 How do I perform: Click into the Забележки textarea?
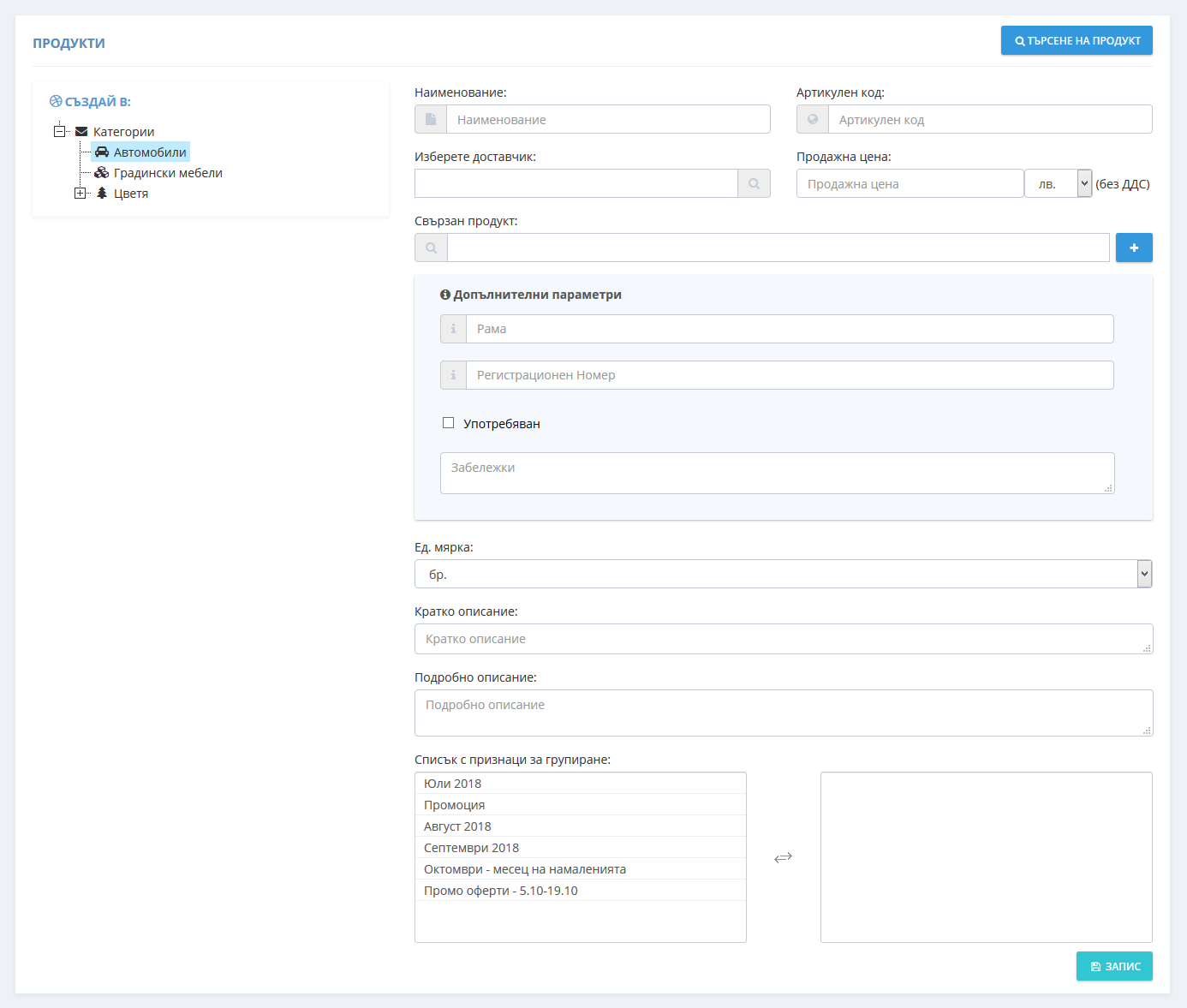pyautogui.click(x=778, y=473)
